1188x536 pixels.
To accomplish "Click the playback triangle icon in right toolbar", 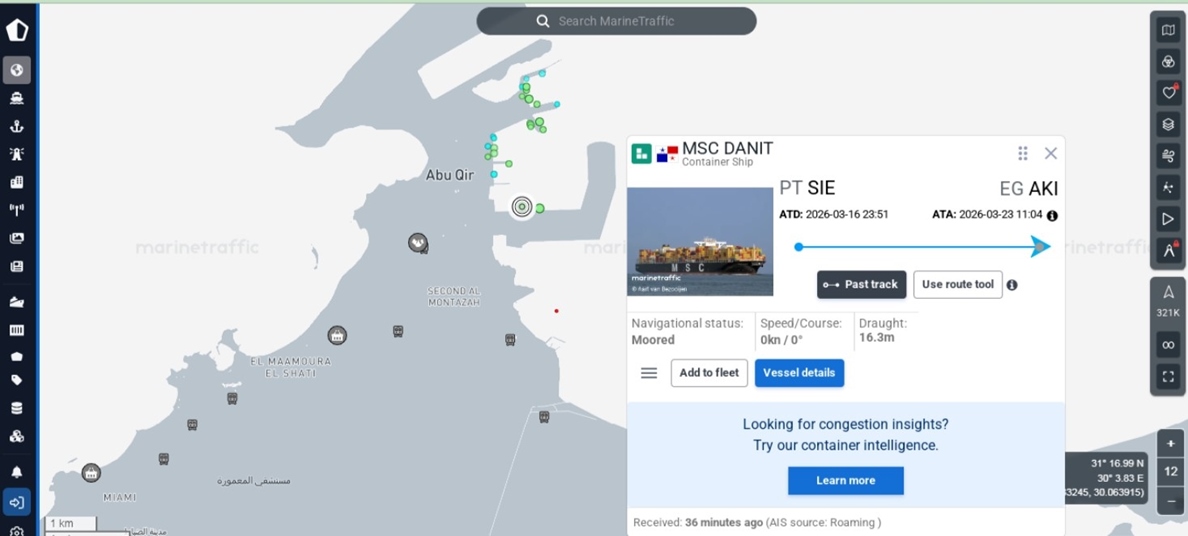I will coord(1168,219).
